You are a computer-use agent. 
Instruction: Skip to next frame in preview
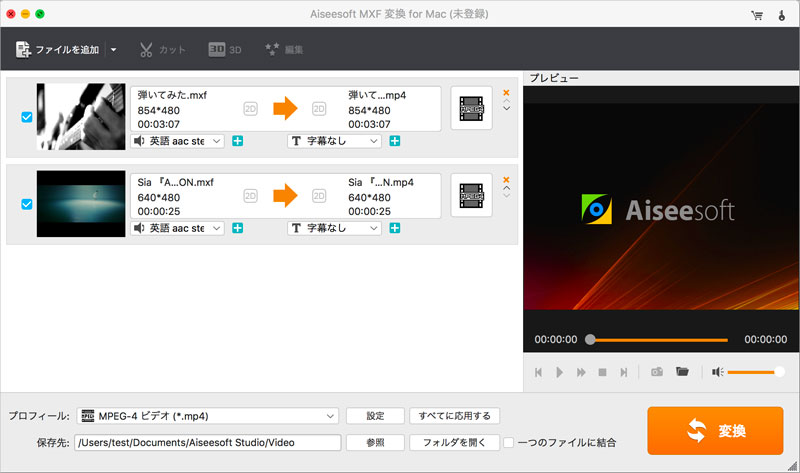(x=623, y=372)
